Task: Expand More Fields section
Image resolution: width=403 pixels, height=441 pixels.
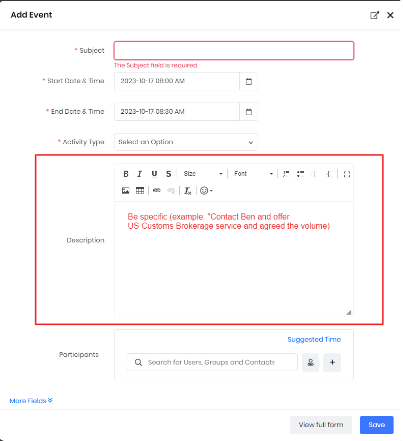Action: coord(31,400)
